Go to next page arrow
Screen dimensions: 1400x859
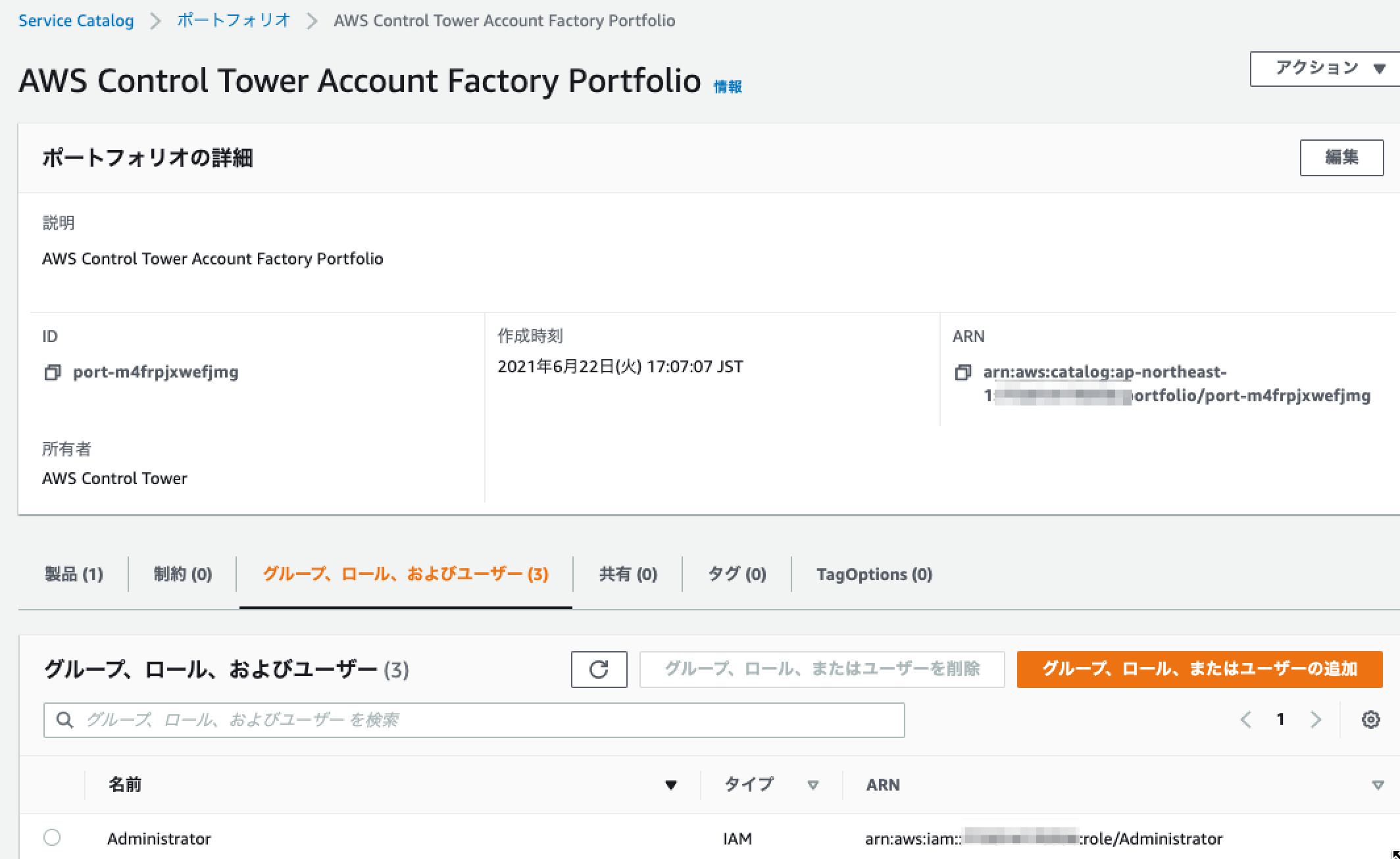click(x=1315, y=720)
